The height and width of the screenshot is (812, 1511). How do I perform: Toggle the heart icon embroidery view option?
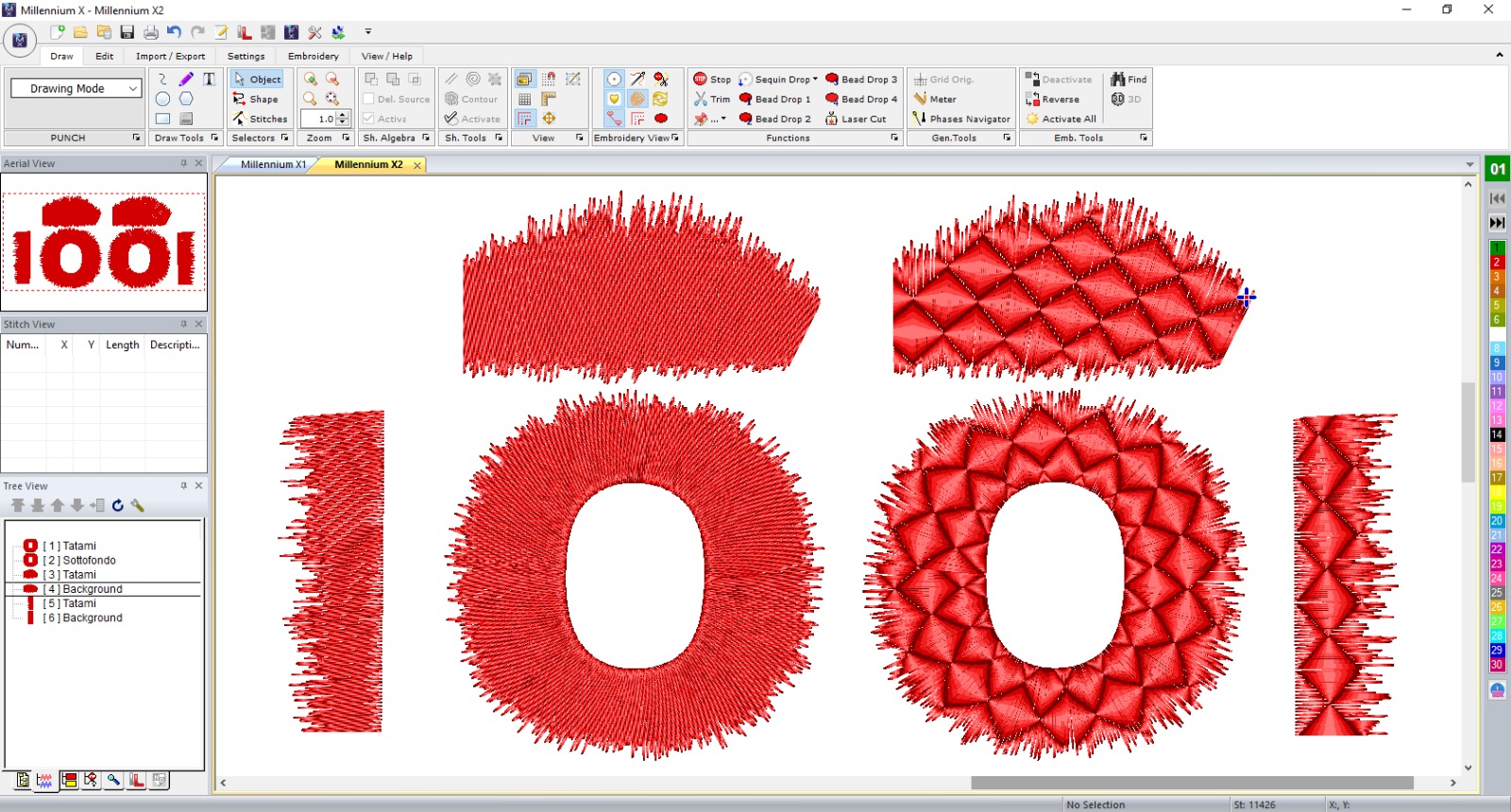pos(614,99)
